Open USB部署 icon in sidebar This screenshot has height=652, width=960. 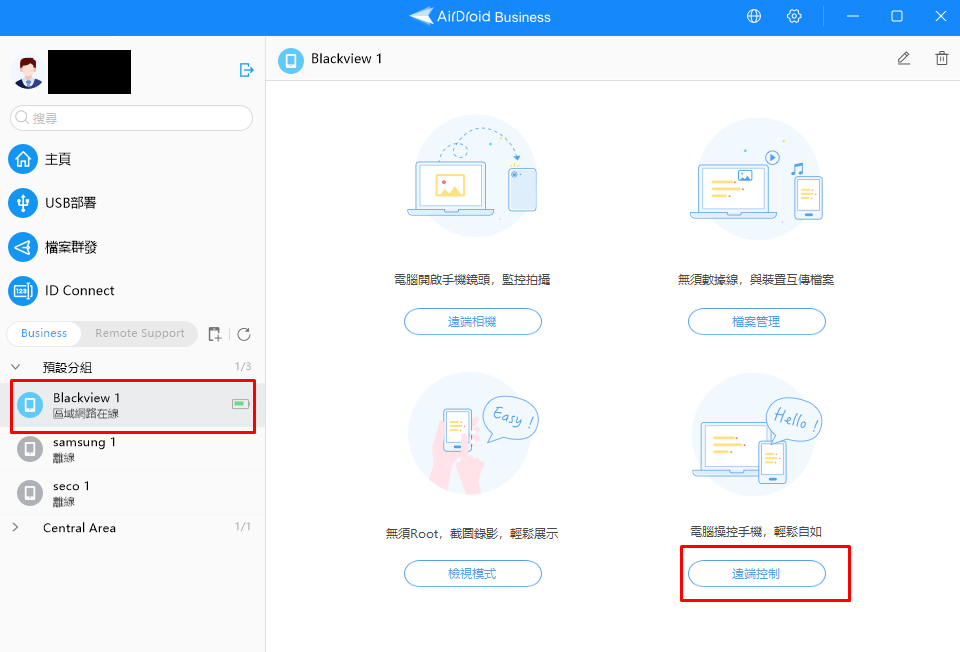tap(23, 203)
